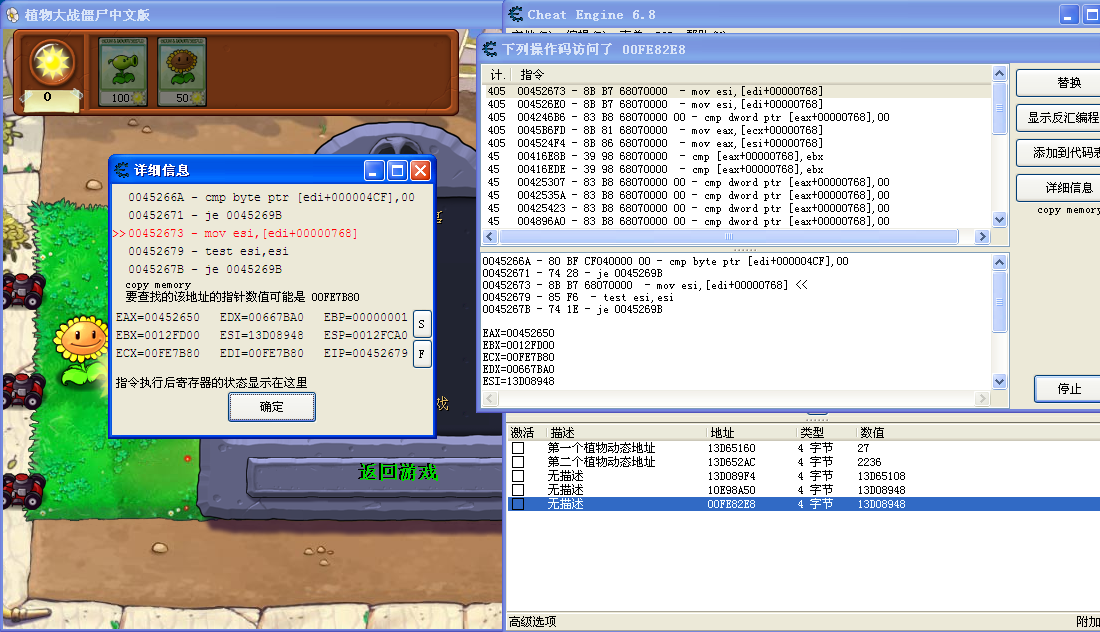Click the EAX=00452650 register in the dialog
Screen dimensions: 1100x632
click(x=158, y=317)
